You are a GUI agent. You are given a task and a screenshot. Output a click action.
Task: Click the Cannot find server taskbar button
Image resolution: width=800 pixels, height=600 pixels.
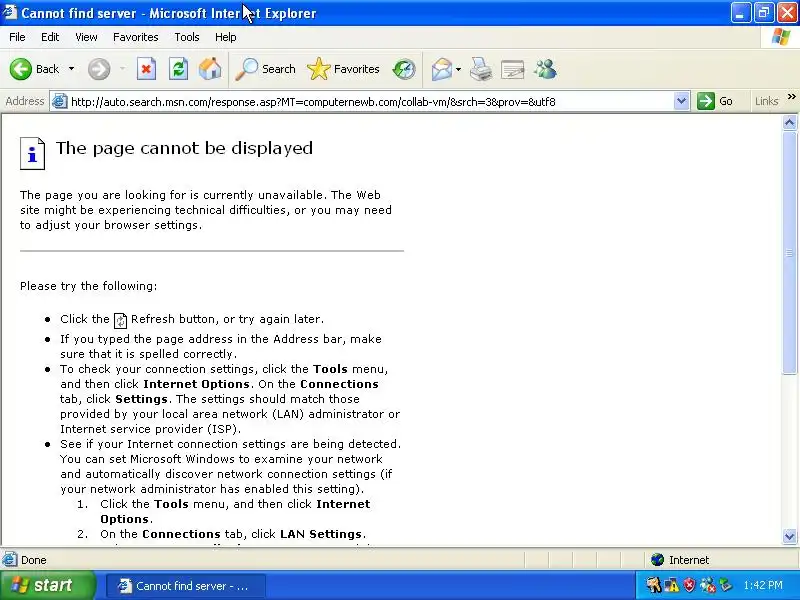[x=186, y=586]
